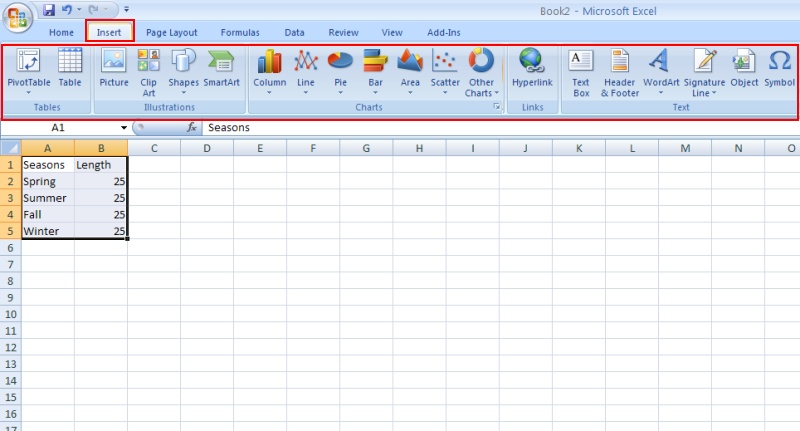Open the Shapes gallery
Viewport: 800px width, 431px height.
[183, 72]
